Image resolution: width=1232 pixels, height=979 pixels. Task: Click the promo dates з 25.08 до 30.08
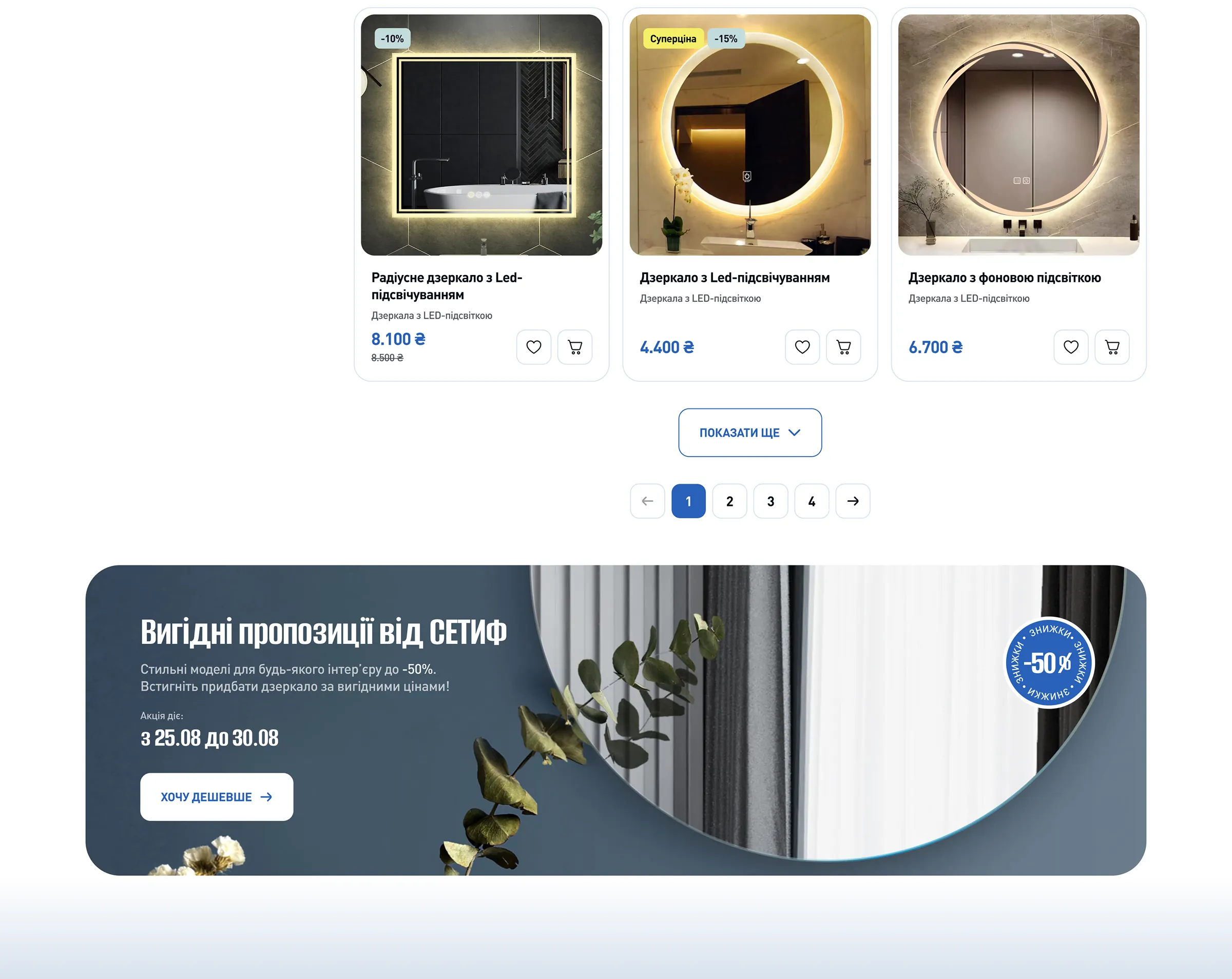tap(209, 738)
